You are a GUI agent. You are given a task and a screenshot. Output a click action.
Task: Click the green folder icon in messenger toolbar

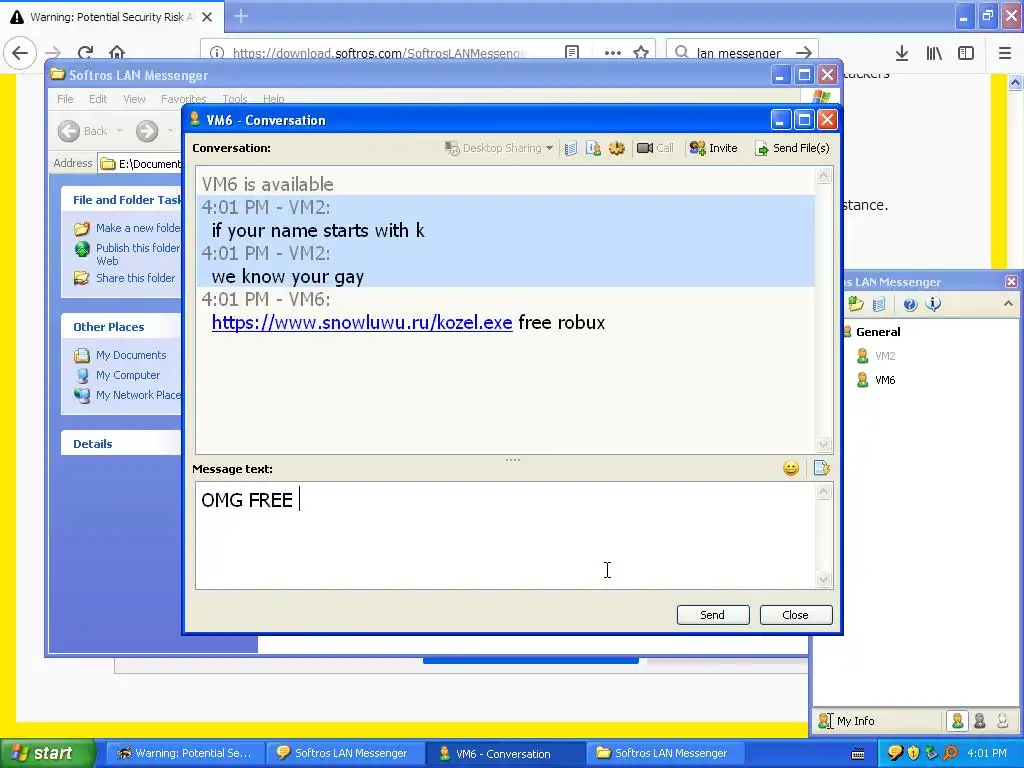[856, 304]
